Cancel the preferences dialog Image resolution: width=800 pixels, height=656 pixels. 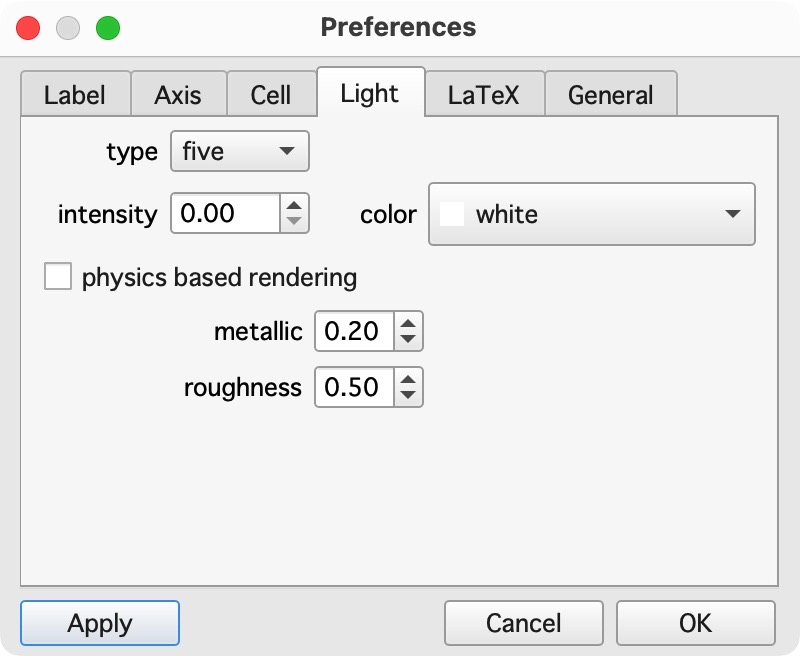click(x=524, y=623)
